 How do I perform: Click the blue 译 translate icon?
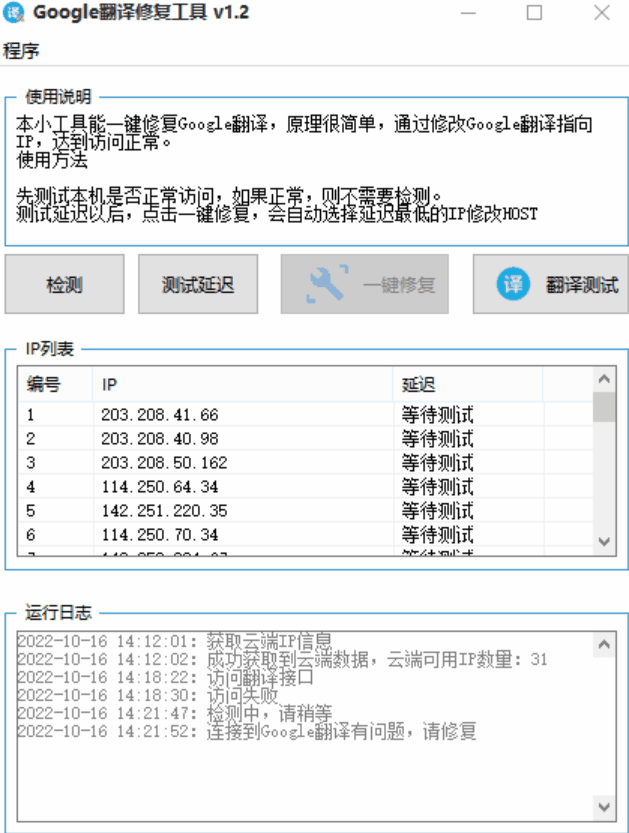513,284
